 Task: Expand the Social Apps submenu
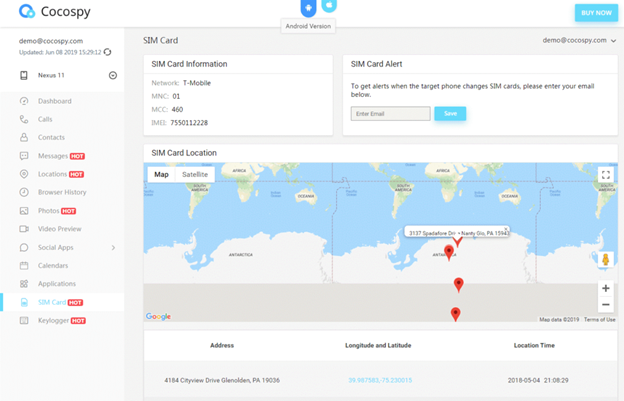(x=113, y=247)
